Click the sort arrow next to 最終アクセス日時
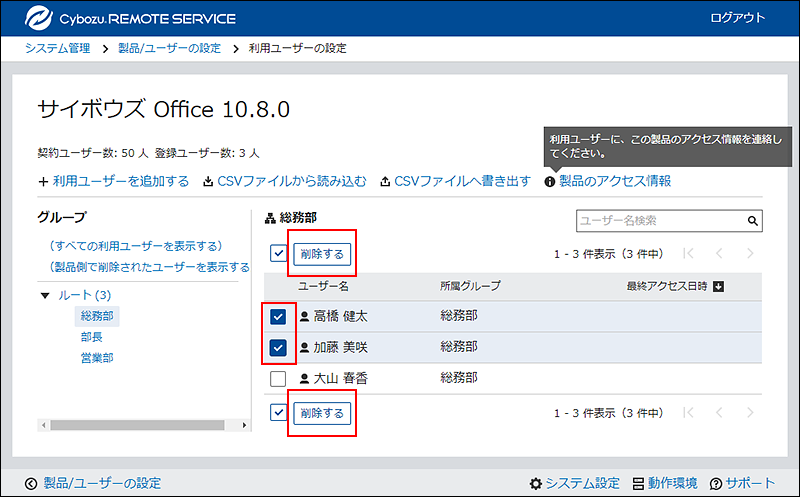800x497 pixels. coord(718,286)
